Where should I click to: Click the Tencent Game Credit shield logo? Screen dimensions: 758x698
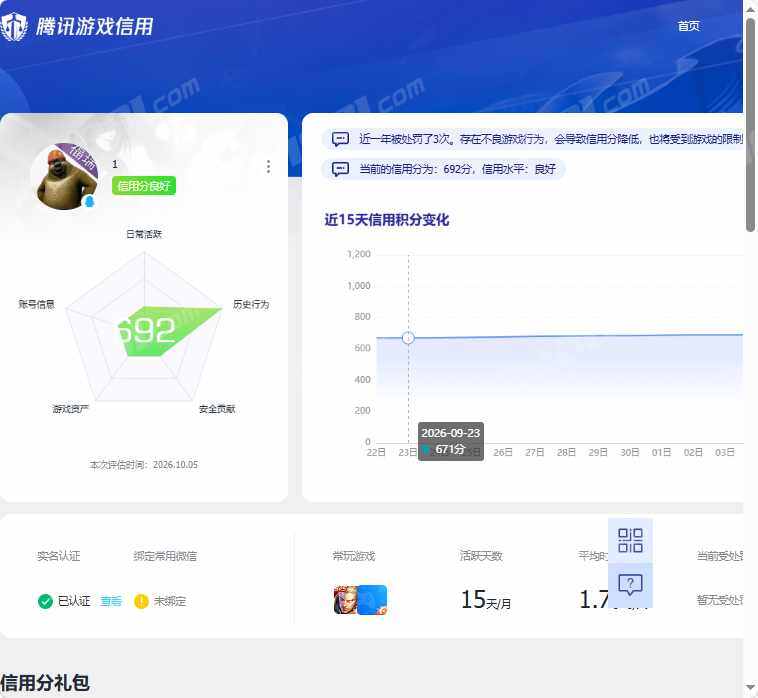click(x=14, y=27)
